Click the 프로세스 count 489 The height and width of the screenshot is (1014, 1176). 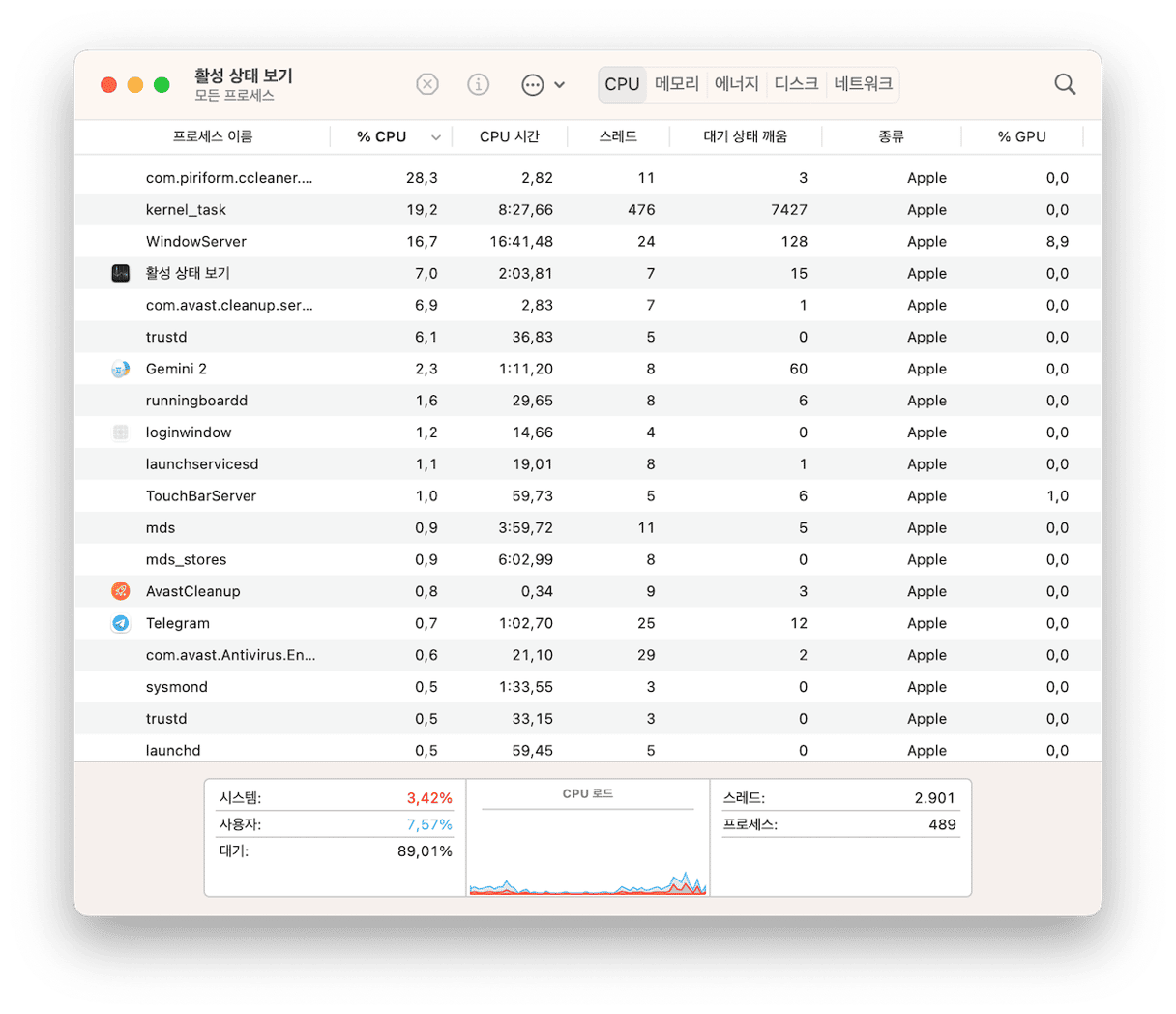942,824
